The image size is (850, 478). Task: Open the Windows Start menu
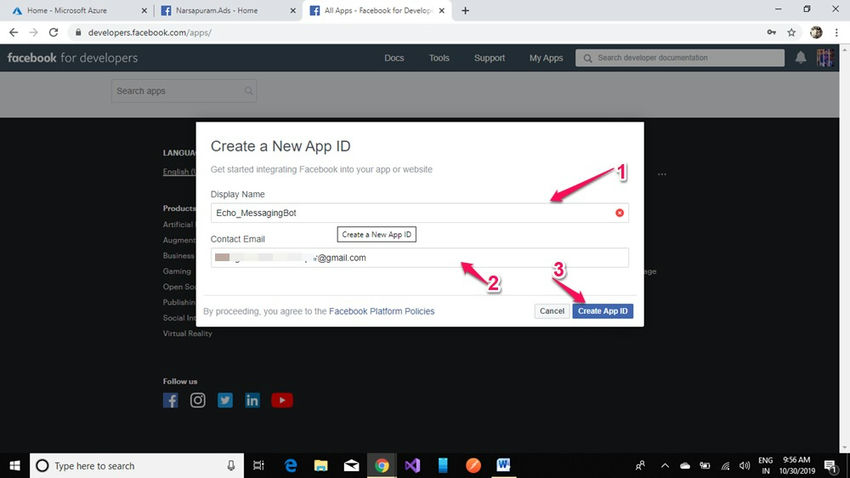(15, 466)
